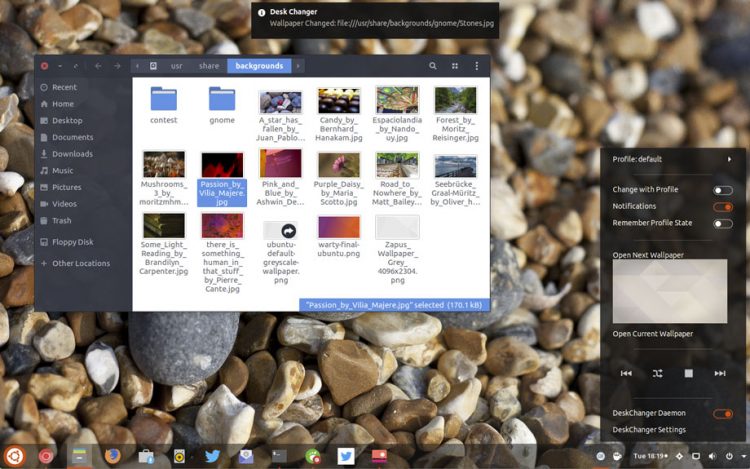This screenshot has height=469, width=750.
Task: Open window dropdown arrow beside close button
Action: coord(60,66)
